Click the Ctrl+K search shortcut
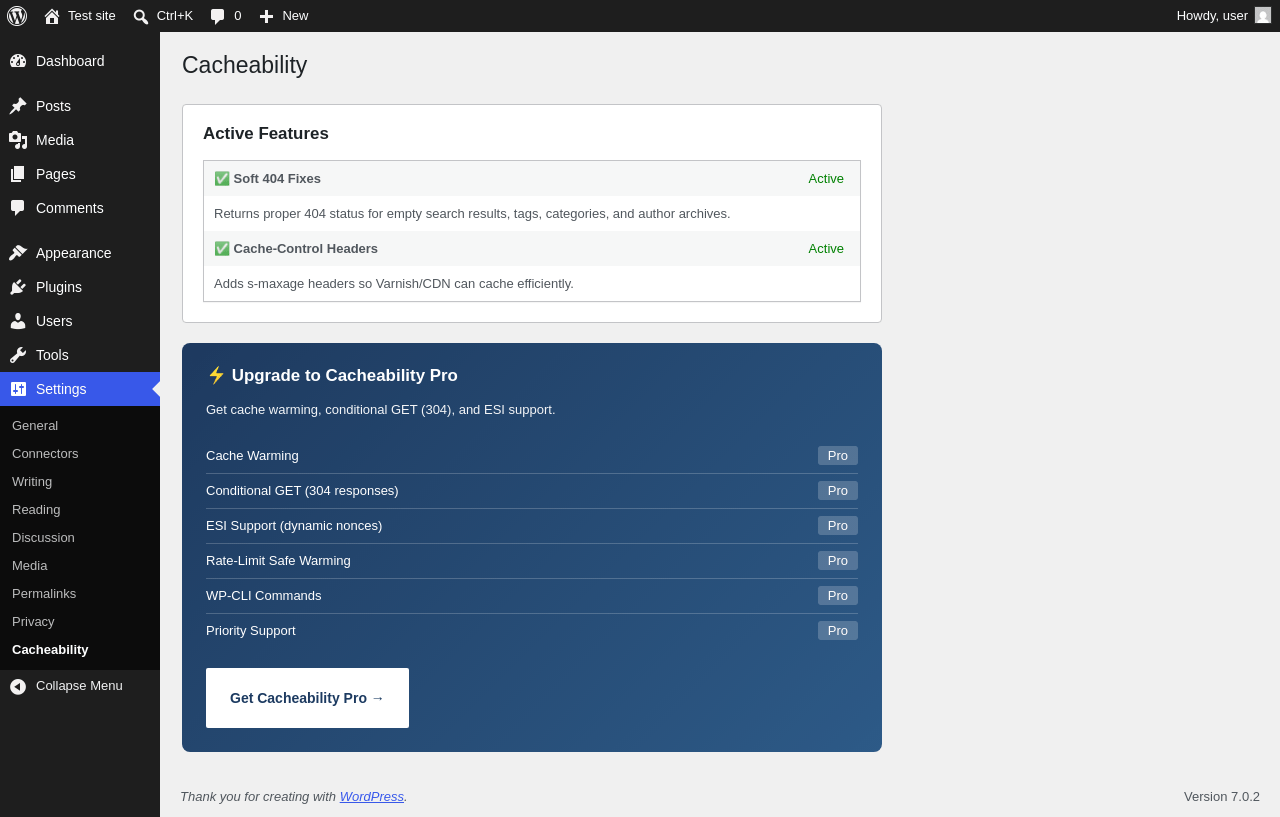The width and height of the screenshot is (1280, 817). point(163,16)
